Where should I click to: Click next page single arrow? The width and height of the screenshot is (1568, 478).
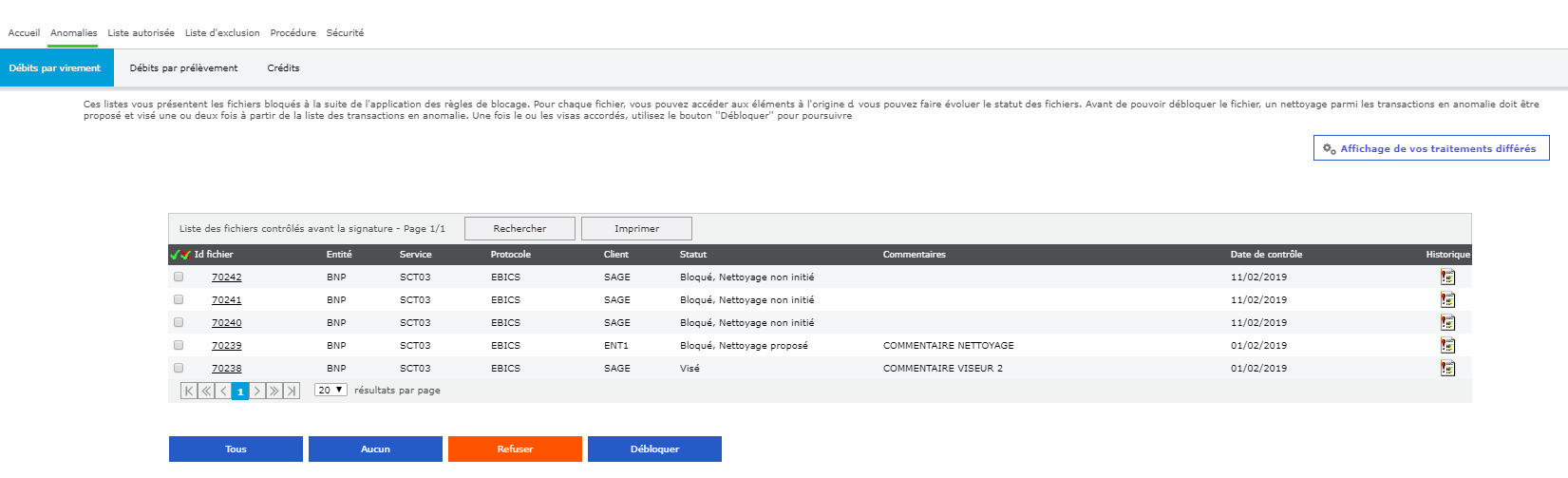click(x=257, y=391)
